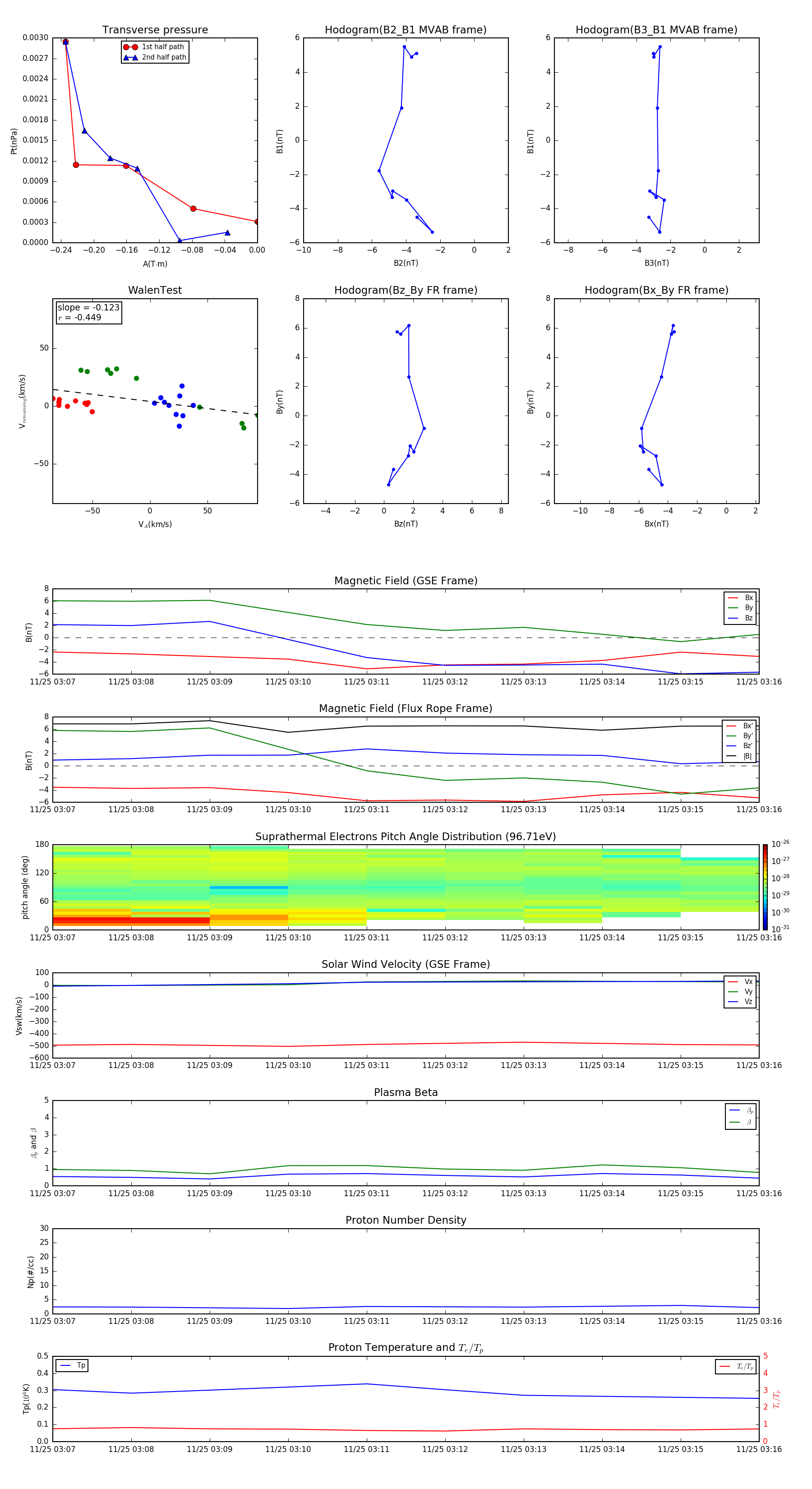Click the "Pt(nPa)" y-axis label
This screenshot has width=812, height=1489.
14,141
